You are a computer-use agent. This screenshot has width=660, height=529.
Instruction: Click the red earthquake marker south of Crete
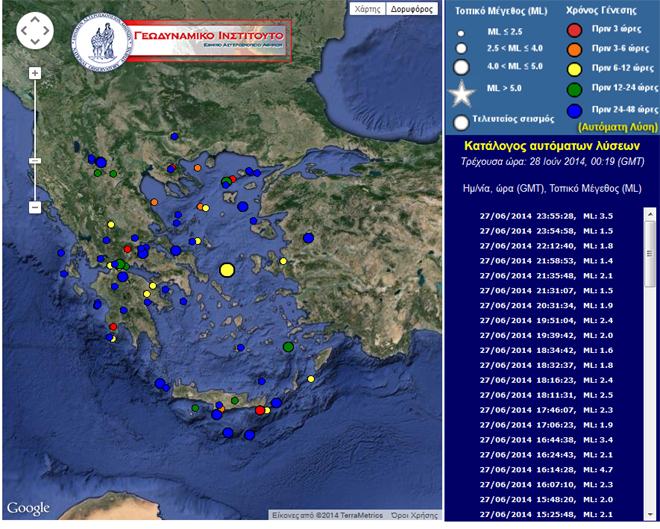[x=260, y=410]
